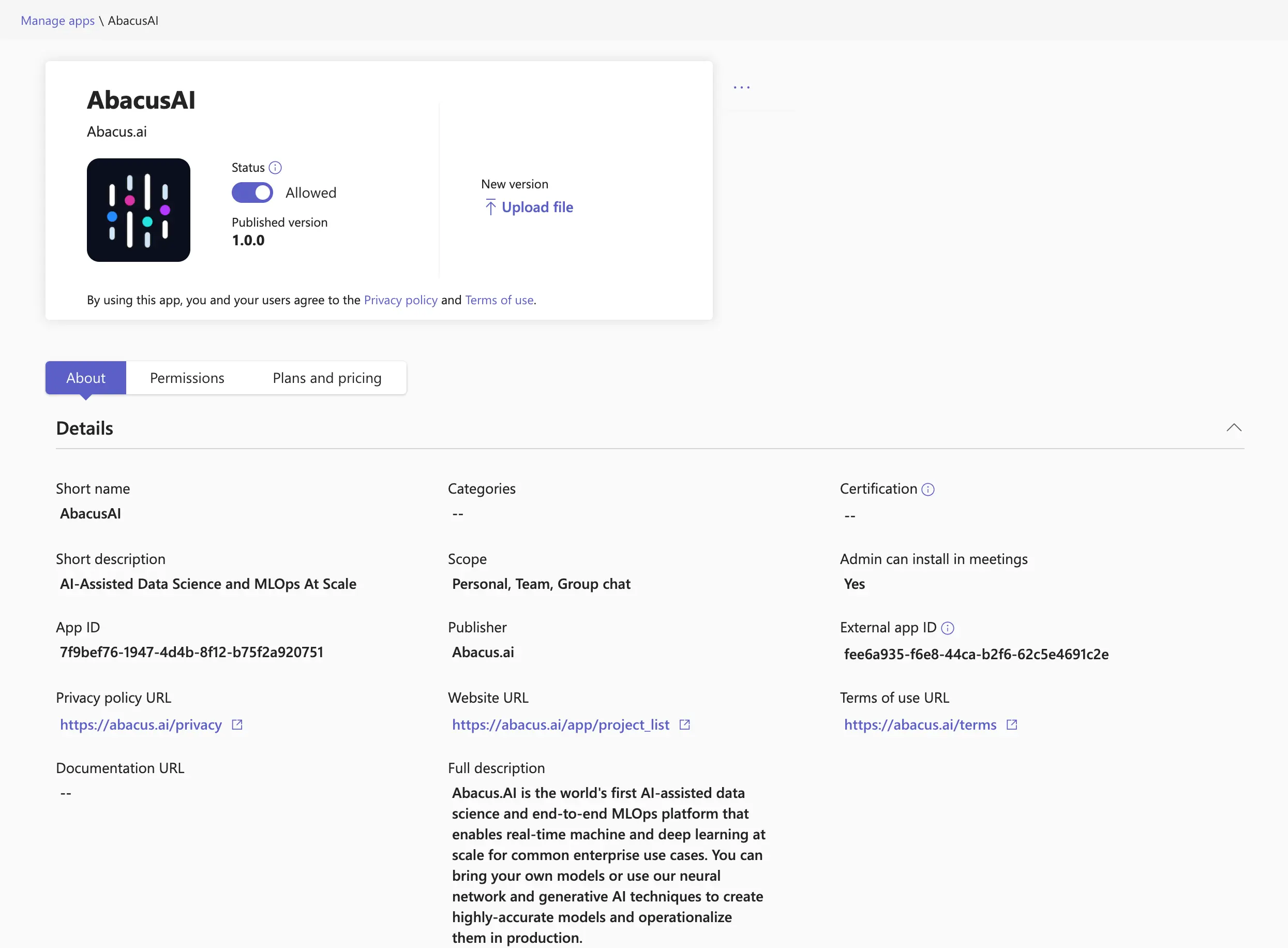Navigate back via Manage apps breadcrumb

tap(57, 20)
